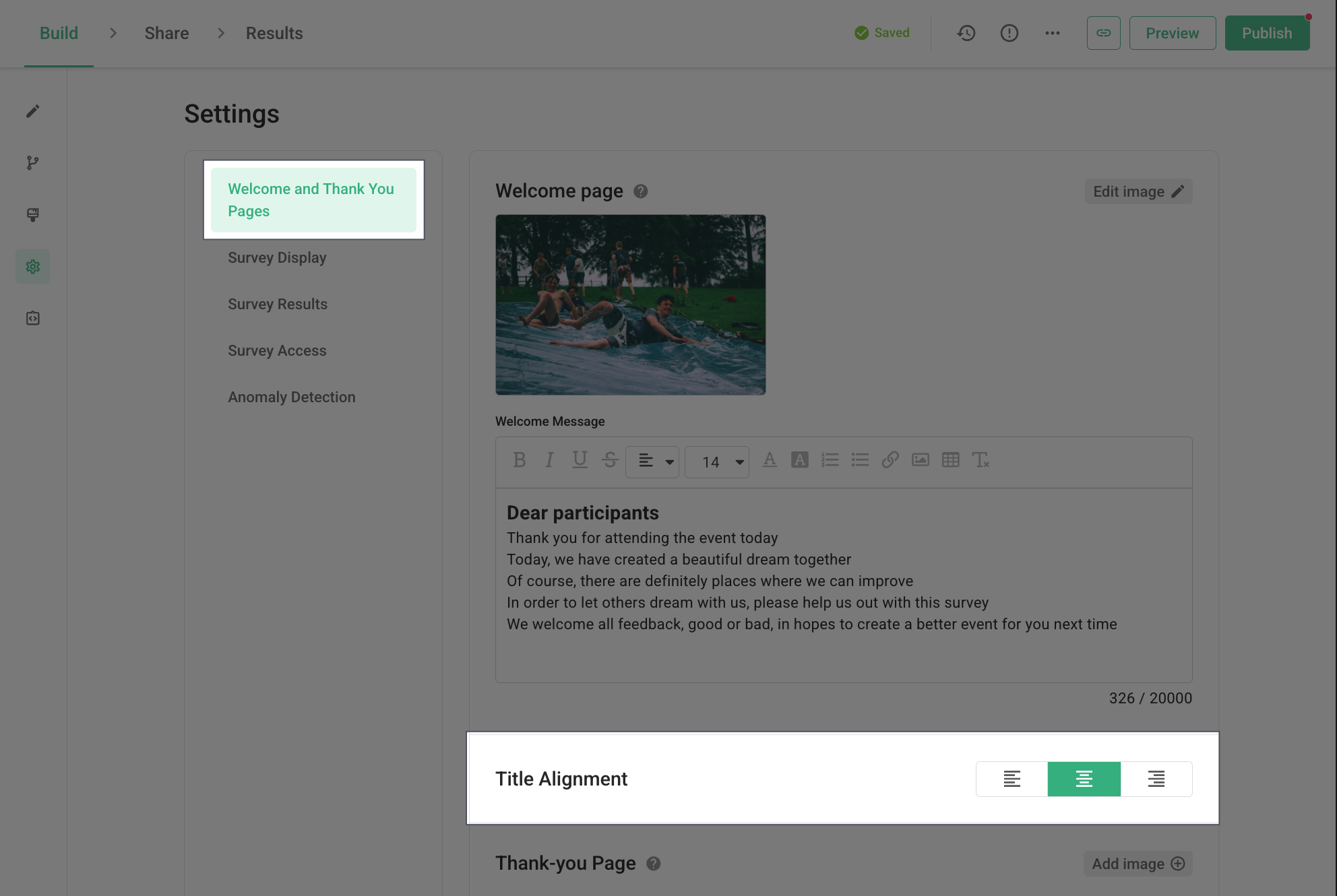This screenshot has height=896, width=1337.
Task: Insert an image via the editor toolbar
Action: point(920,460)
